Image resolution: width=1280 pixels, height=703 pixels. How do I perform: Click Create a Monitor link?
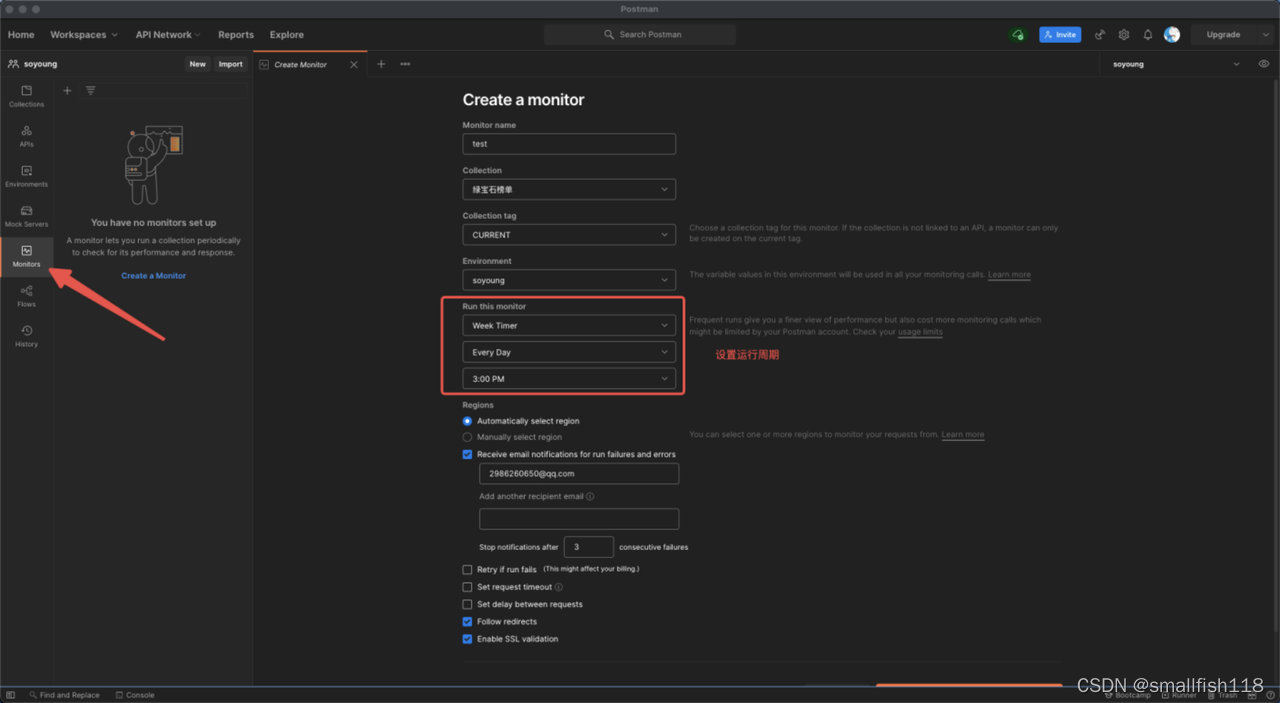tap(154, 275)
